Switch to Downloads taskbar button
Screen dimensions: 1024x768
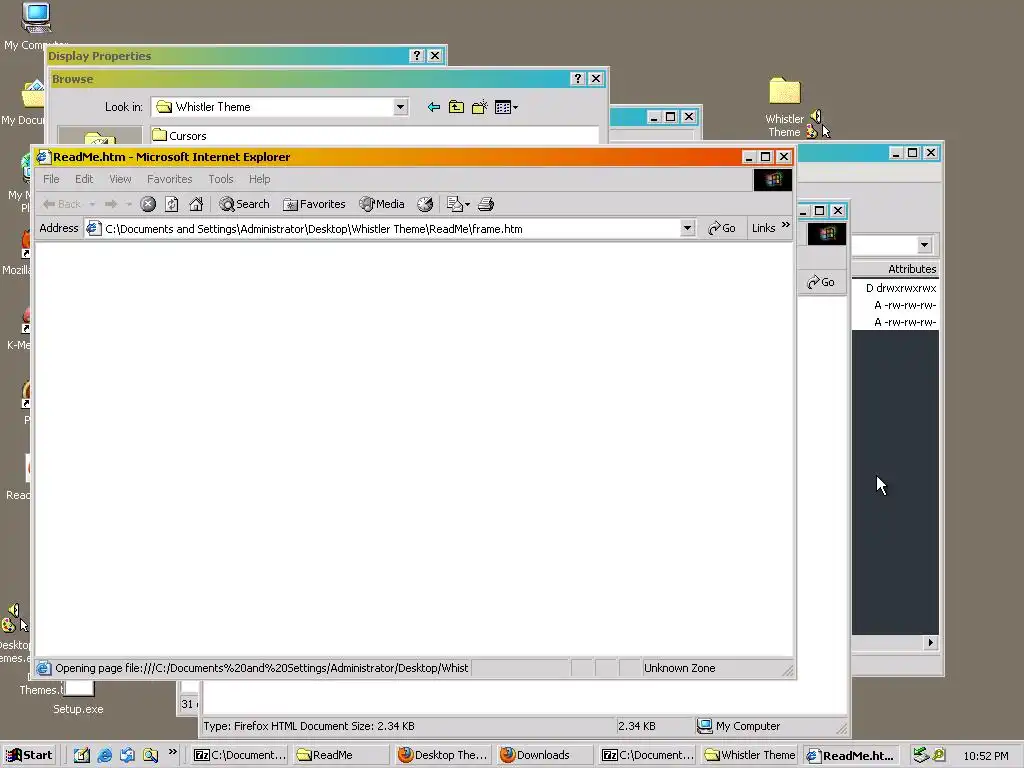pos(545,755)
